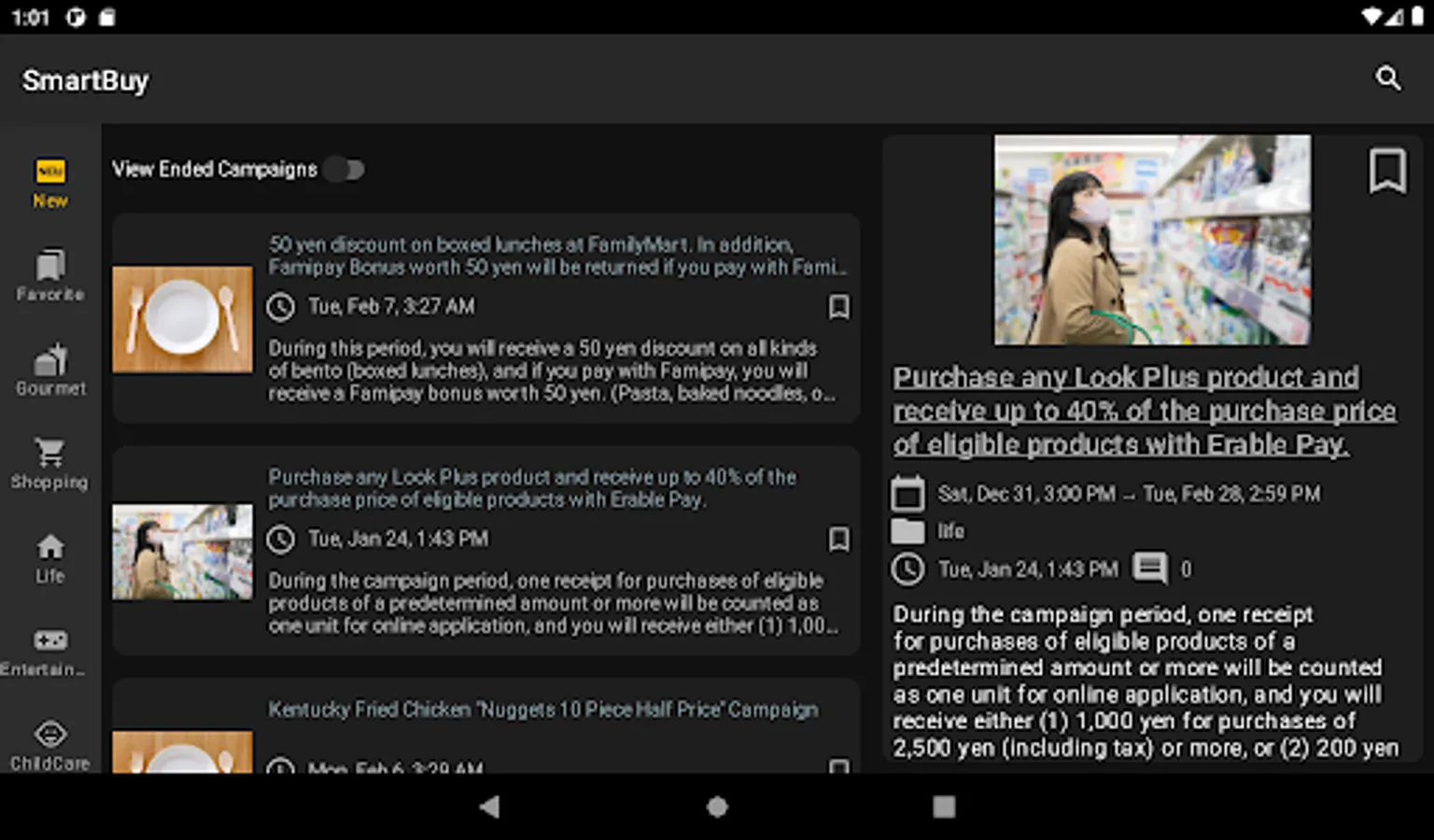Image resolution: width=1434 pixels, height=840 pixels.
Task: Go to the Life category
Action: point(50,558)
